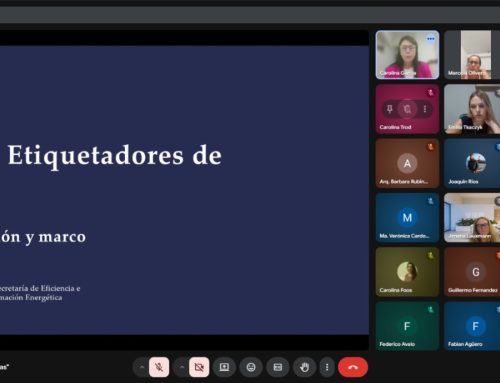
Task: Select Jimena Lauxmann video tile
Action: coord(472,218)
